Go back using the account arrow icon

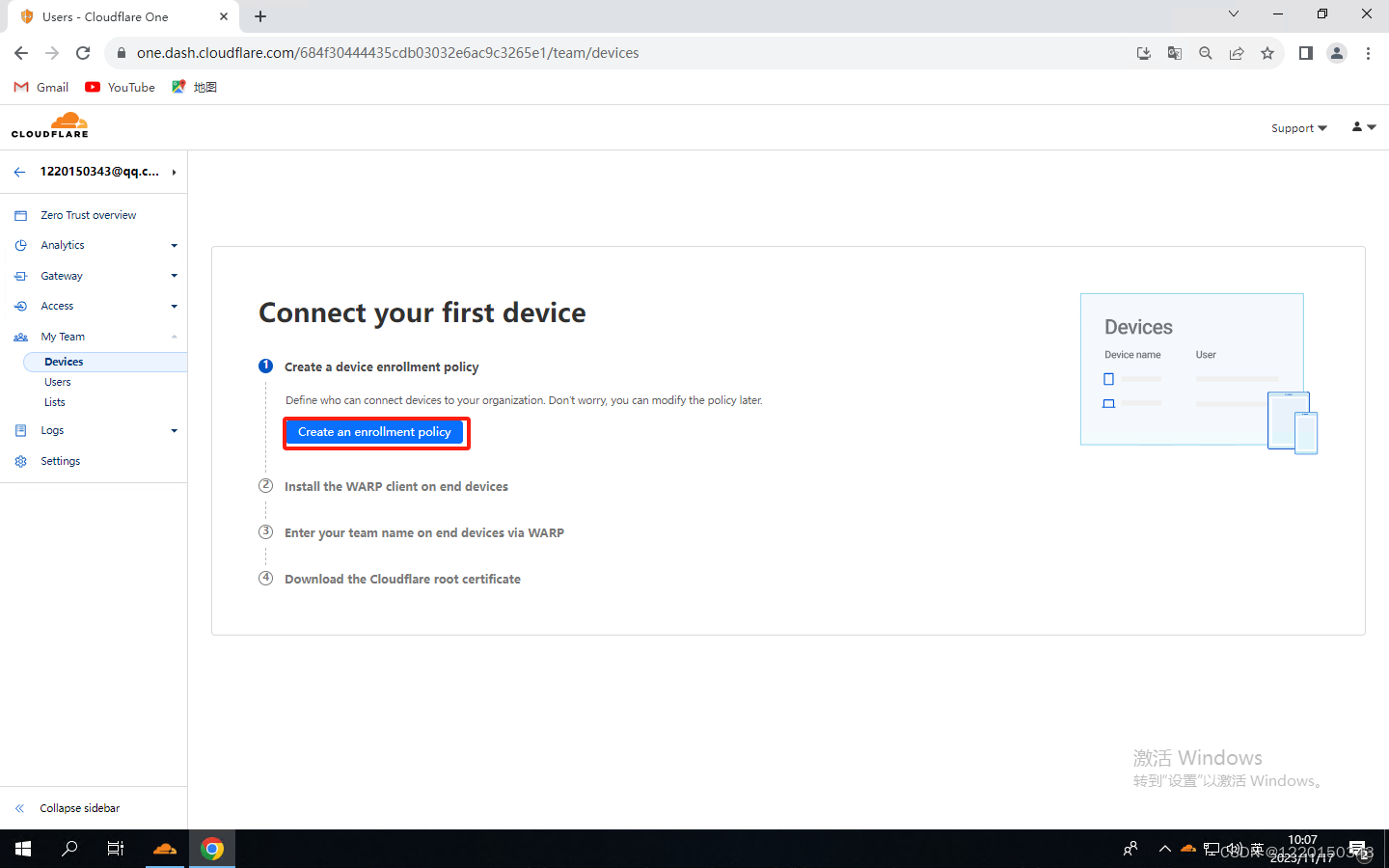coord(19,172)
